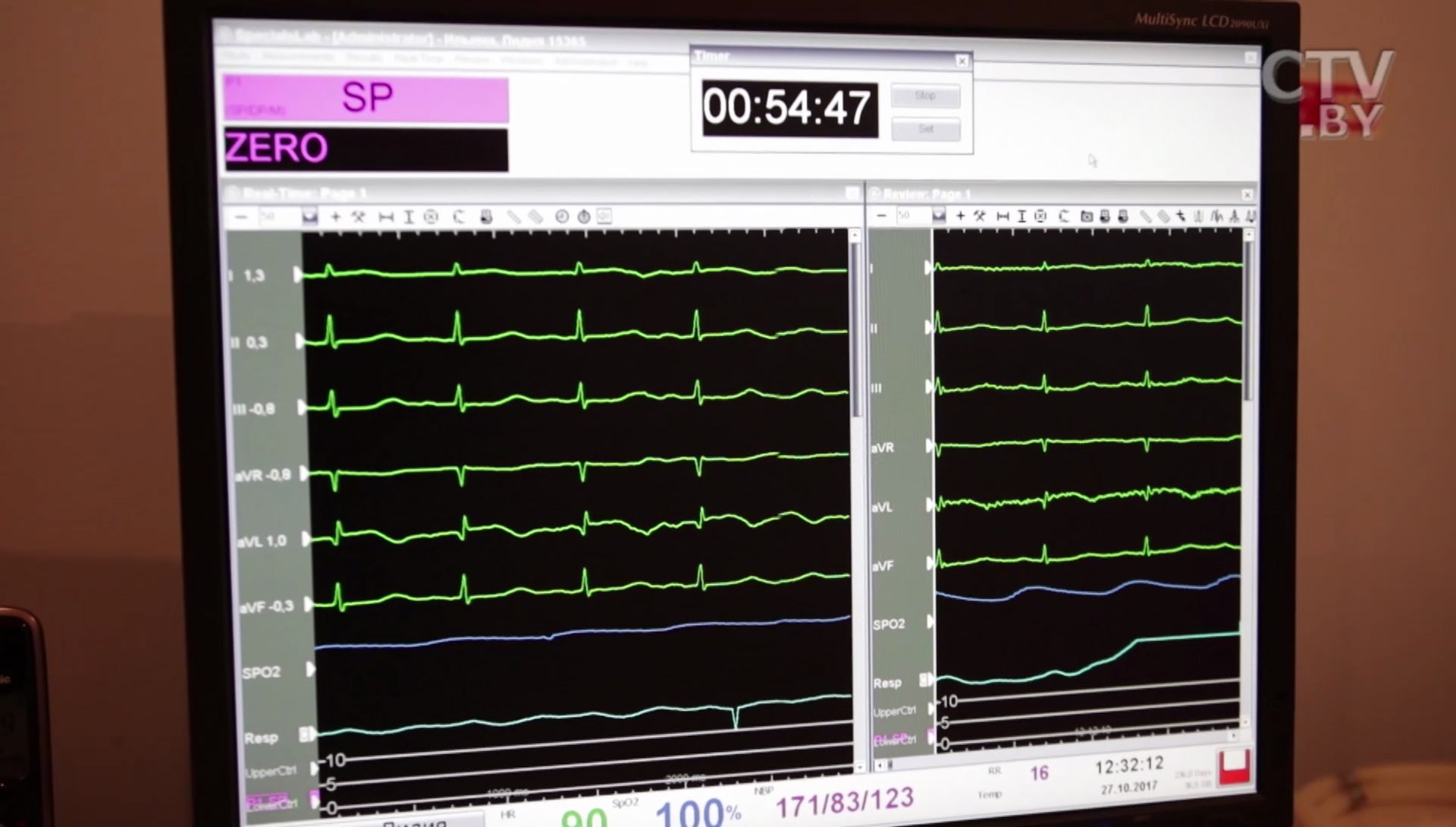
Task: Select aVL label in Review panel
Action: (x=882, y=507)
